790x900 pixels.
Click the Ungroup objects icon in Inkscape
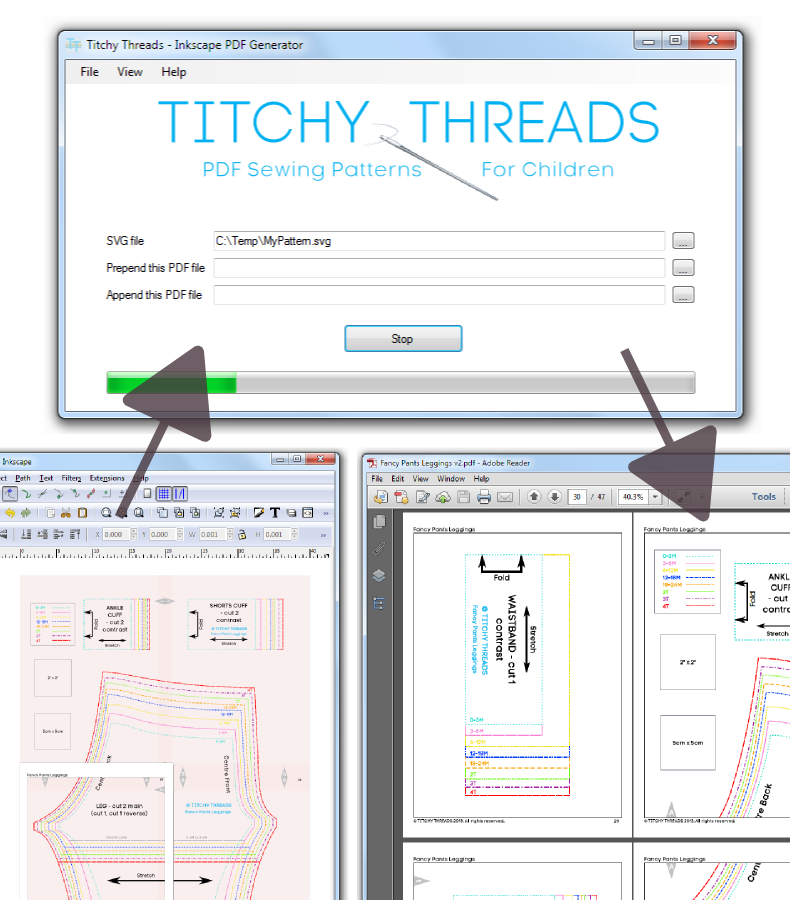point(235,513)
